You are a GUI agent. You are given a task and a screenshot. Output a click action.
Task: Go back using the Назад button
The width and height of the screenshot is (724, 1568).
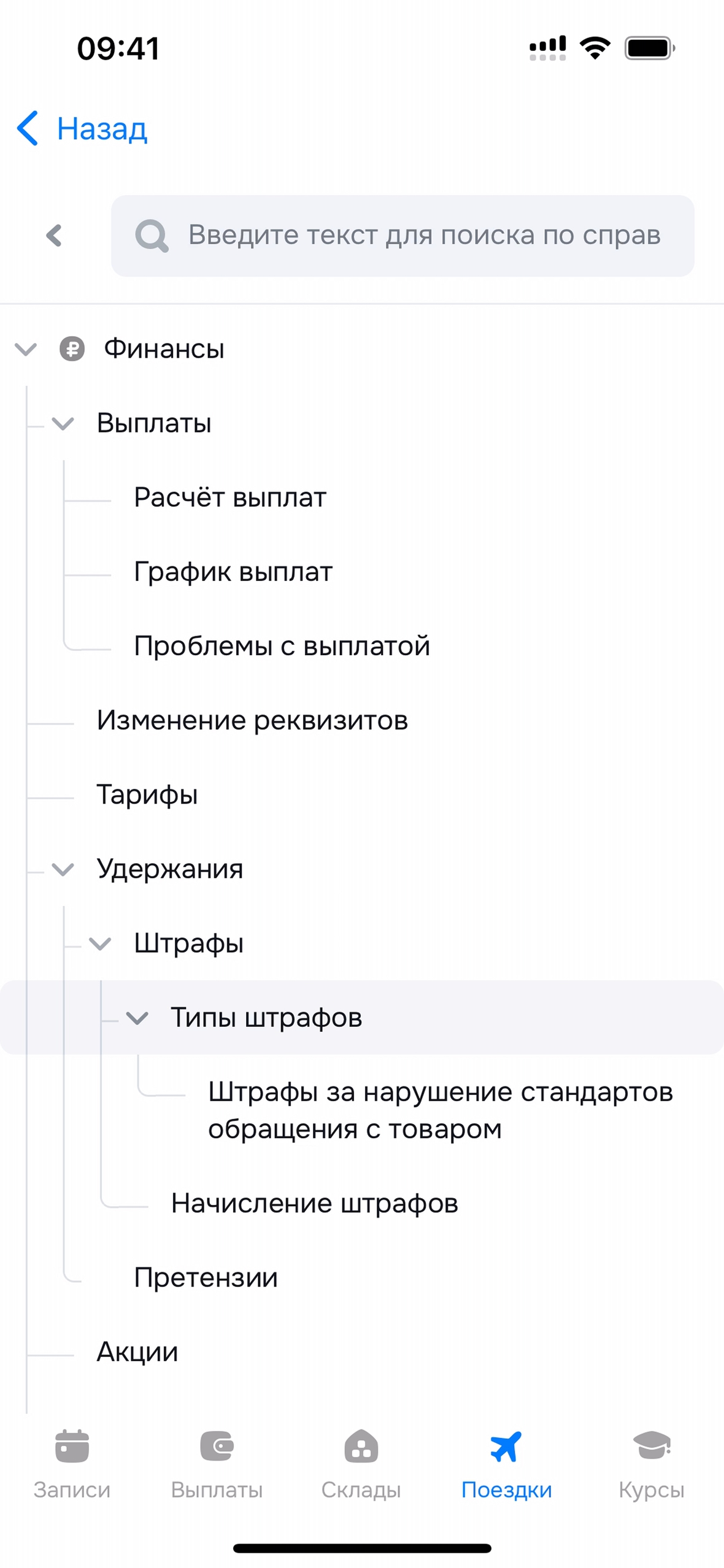[83, 129]
